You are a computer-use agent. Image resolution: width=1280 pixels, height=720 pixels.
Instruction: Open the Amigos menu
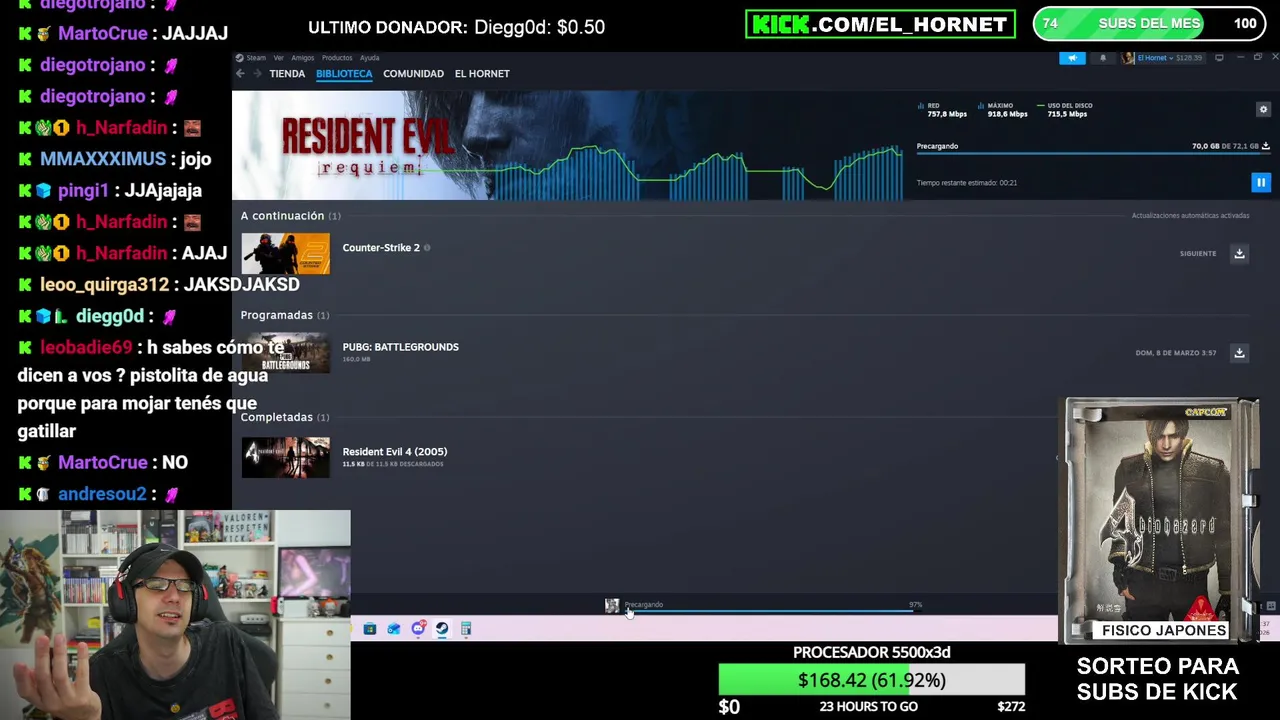[303, 58]
